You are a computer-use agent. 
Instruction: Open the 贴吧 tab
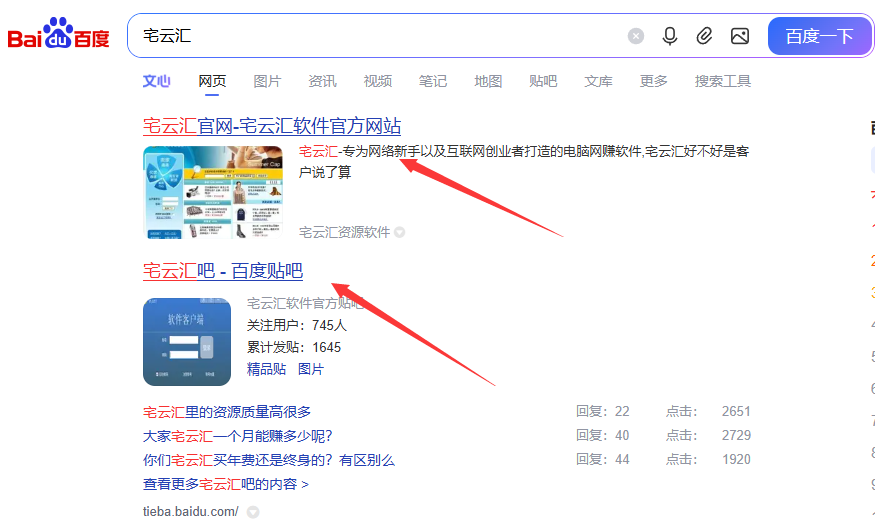pyautogui.click(x=543, y=81)
